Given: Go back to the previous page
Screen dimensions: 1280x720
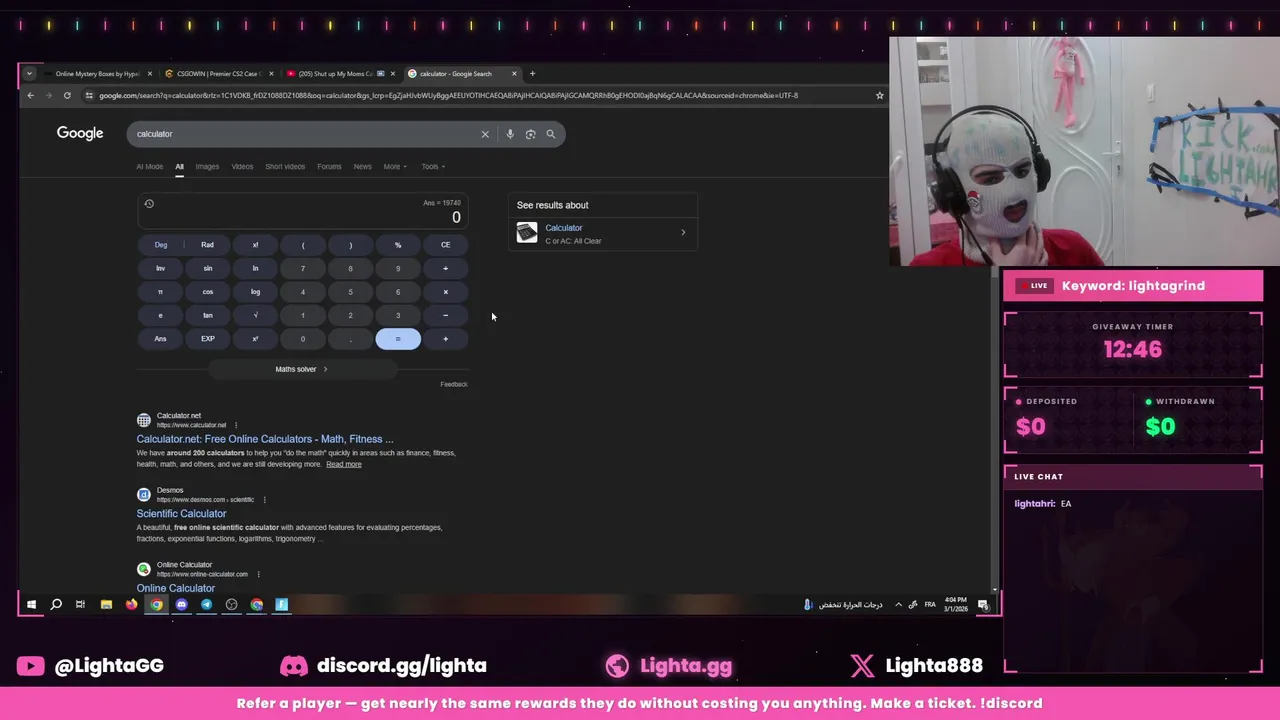Looking at the screenshot, I should (30, 96).
